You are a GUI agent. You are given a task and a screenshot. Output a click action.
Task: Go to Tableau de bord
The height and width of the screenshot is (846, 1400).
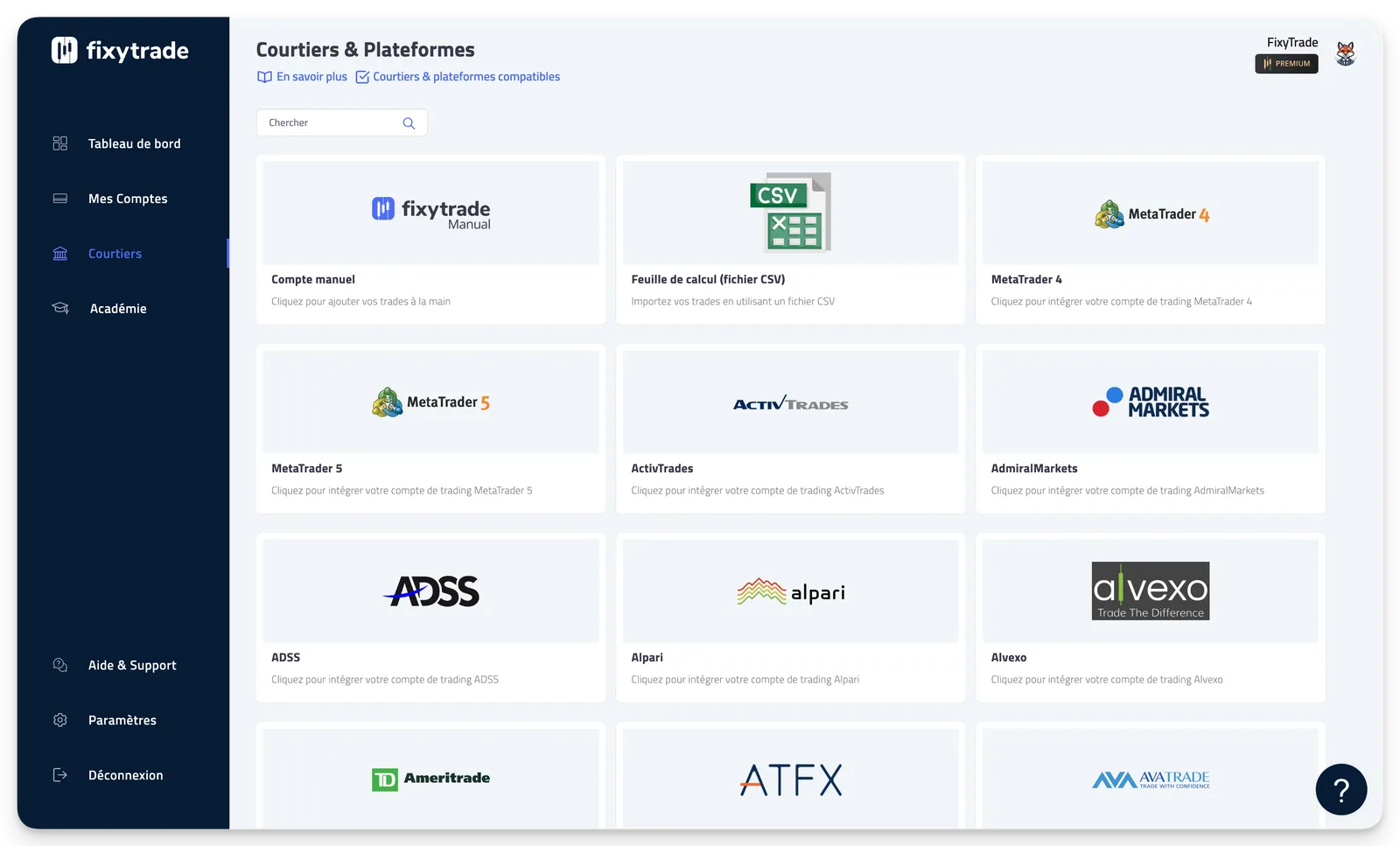[x=135, y=143]
